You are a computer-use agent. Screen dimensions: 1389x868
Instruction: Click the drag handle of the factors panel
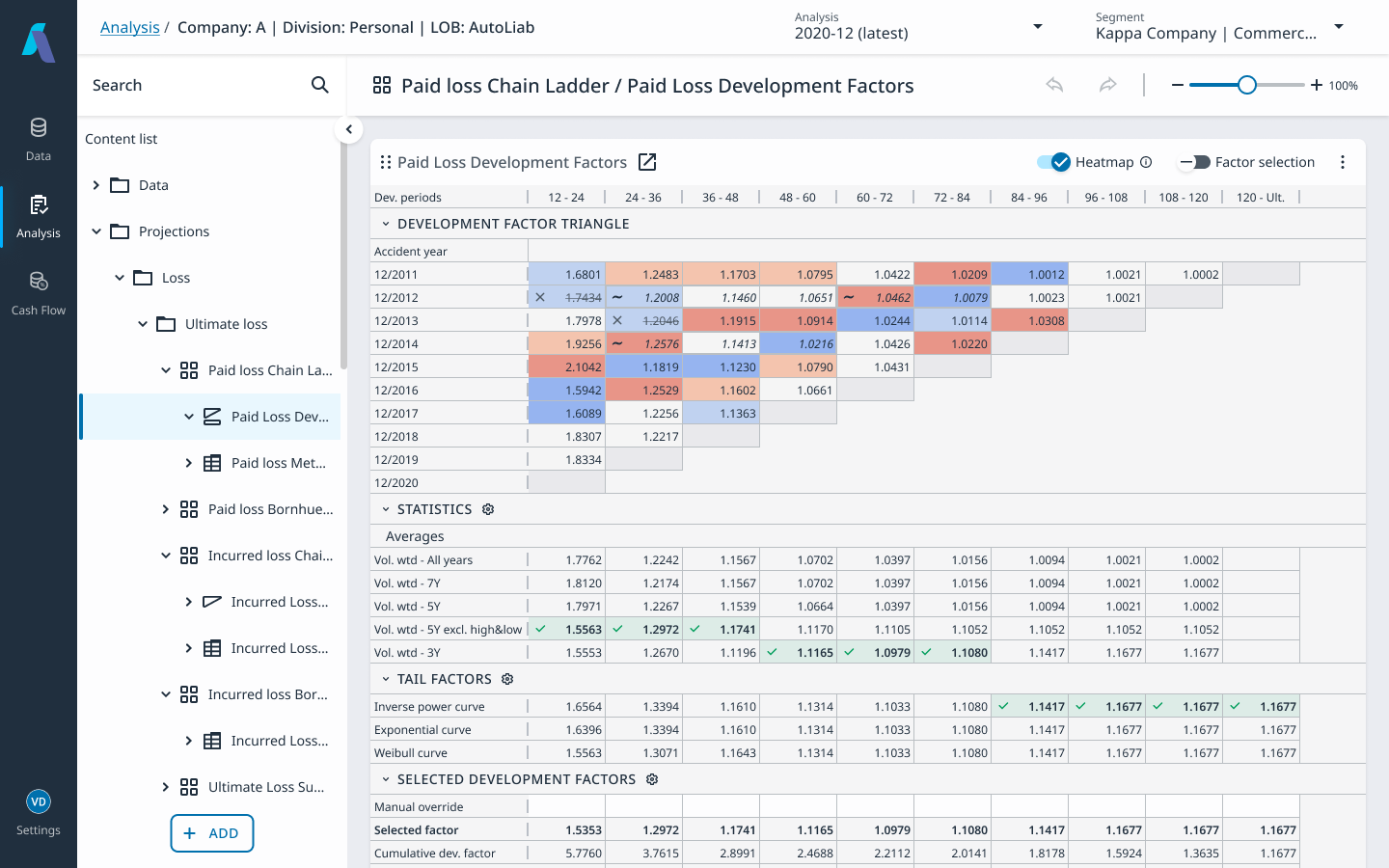385,162
